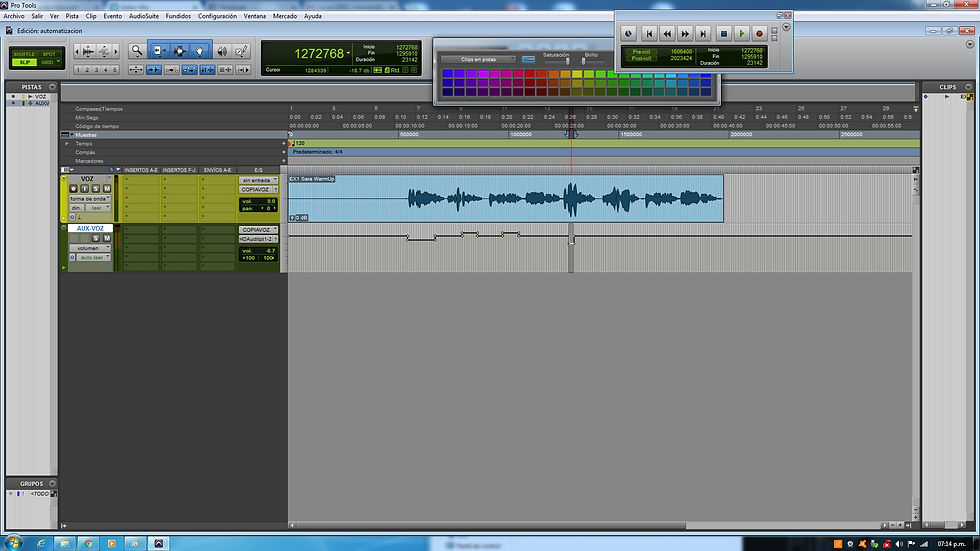Select the Selector tool
The height and width of the screenshot is (551, 980).
[x=179, y=51]
